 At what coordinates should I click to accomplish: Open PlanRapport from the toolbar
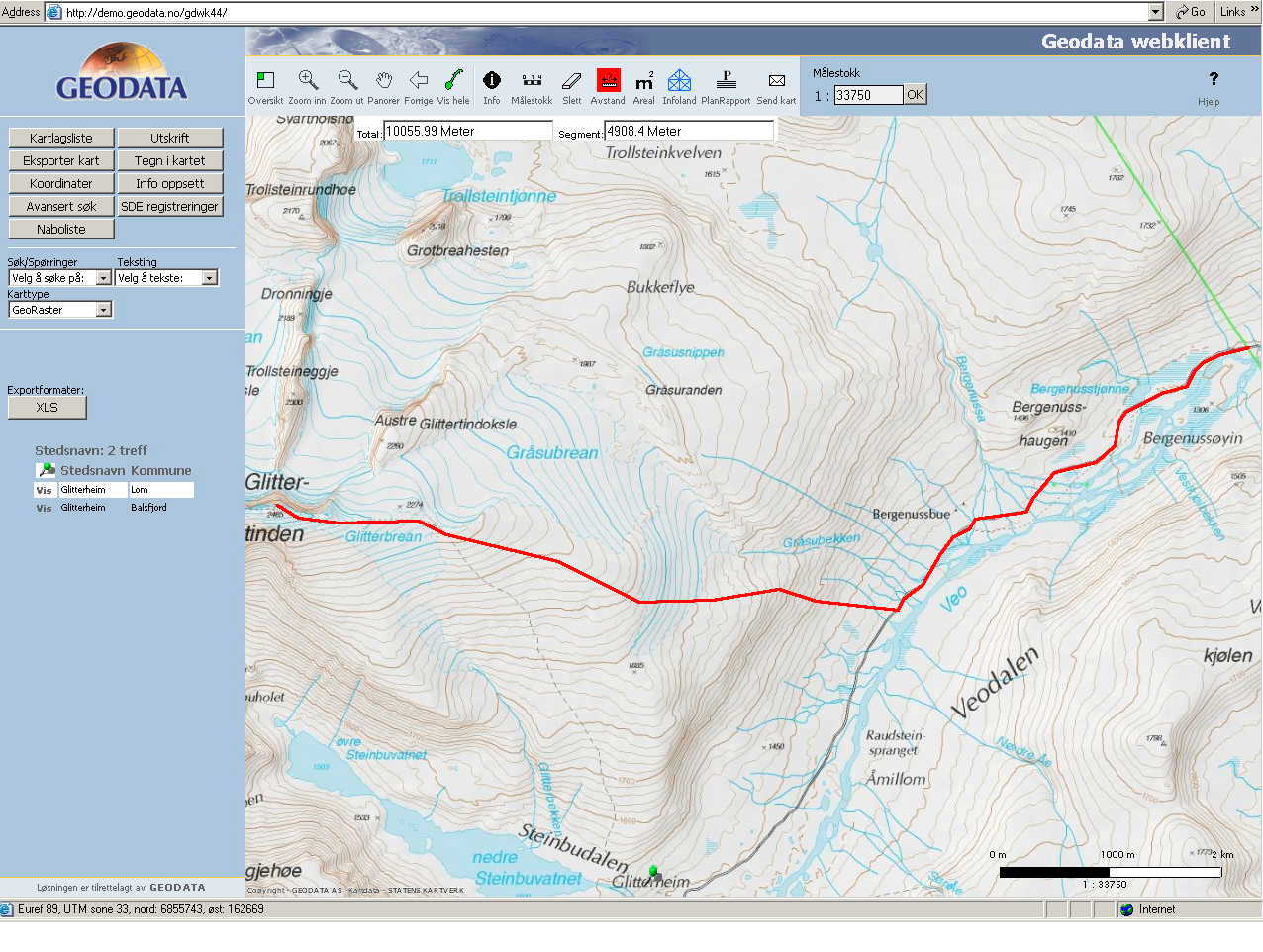tap(726, 81)
